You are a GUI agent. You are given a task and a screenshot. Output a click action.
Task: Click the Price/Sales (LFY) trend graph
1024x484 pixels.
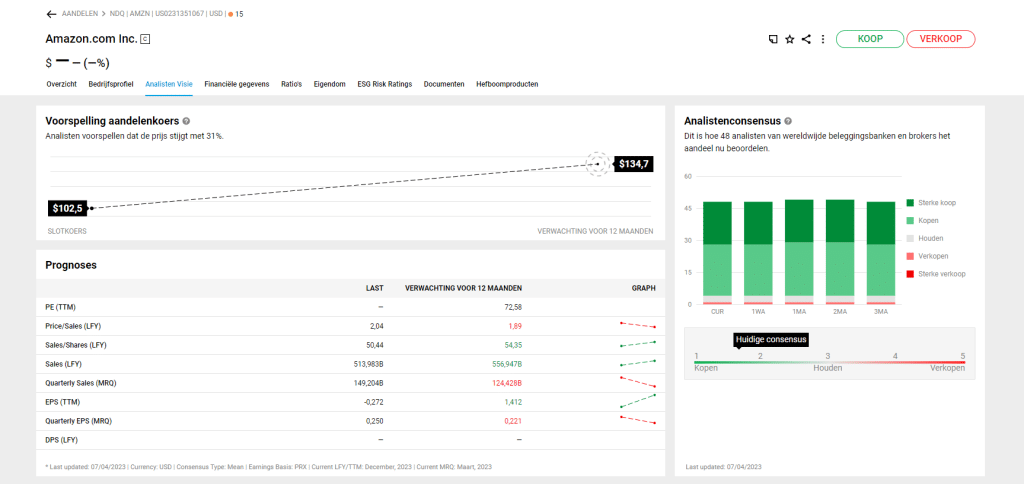(x=637, y=325)
